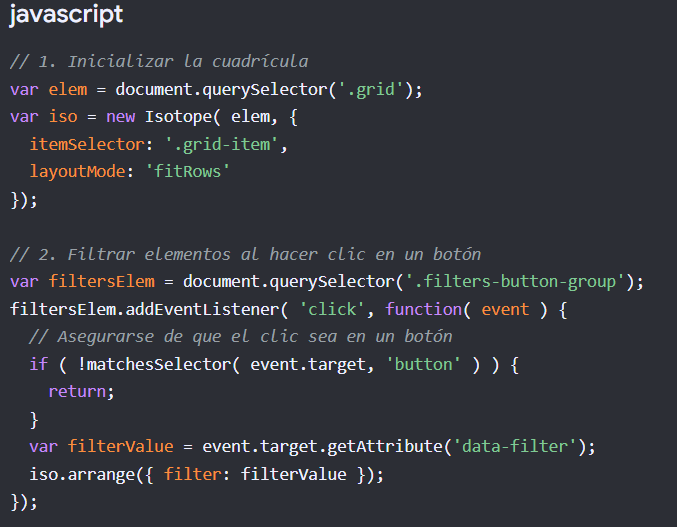The image size is (677, 527).
Task: Click the '.filters-button-group' string
Action: 515,281
